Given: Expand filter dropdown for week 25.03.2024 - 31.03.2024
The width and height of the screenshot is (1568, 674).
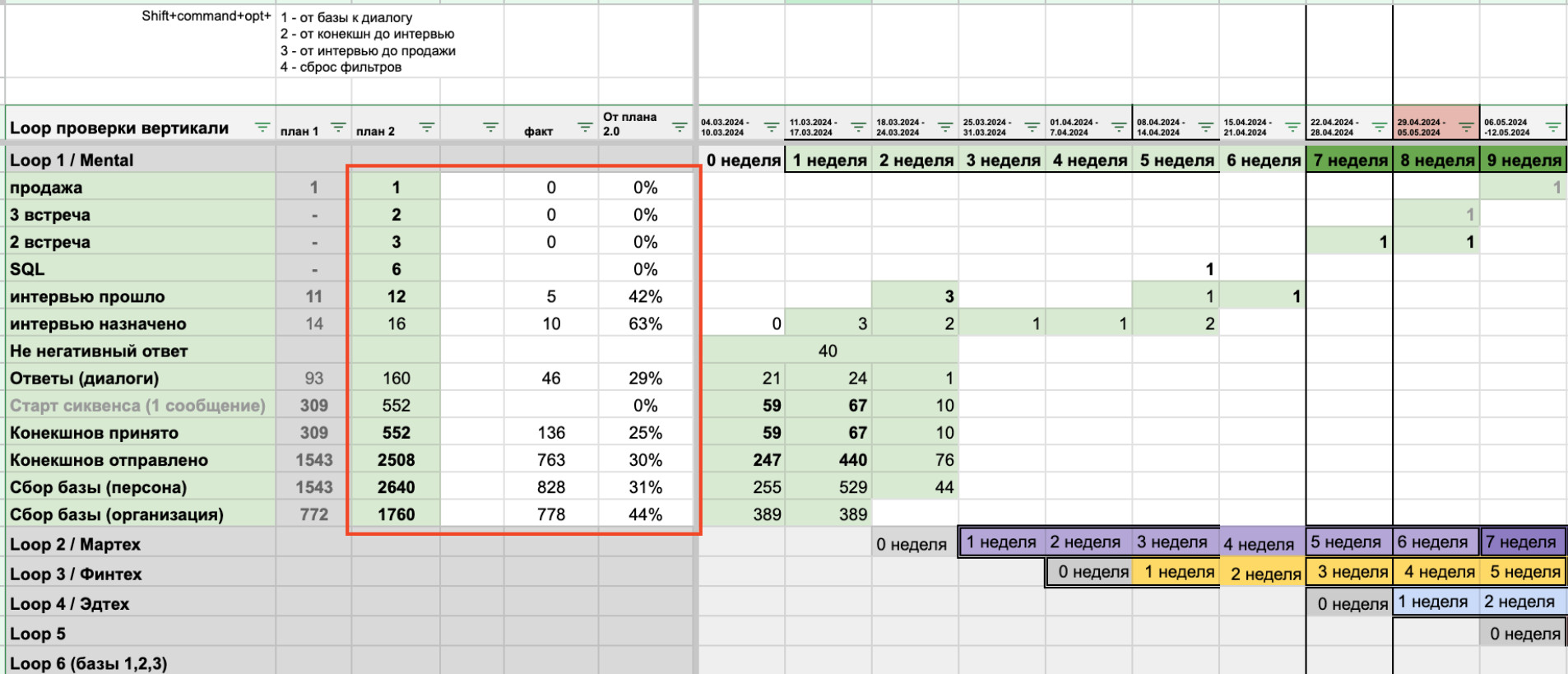Looking at the screenshot, I should click(x=1032, y=128).
